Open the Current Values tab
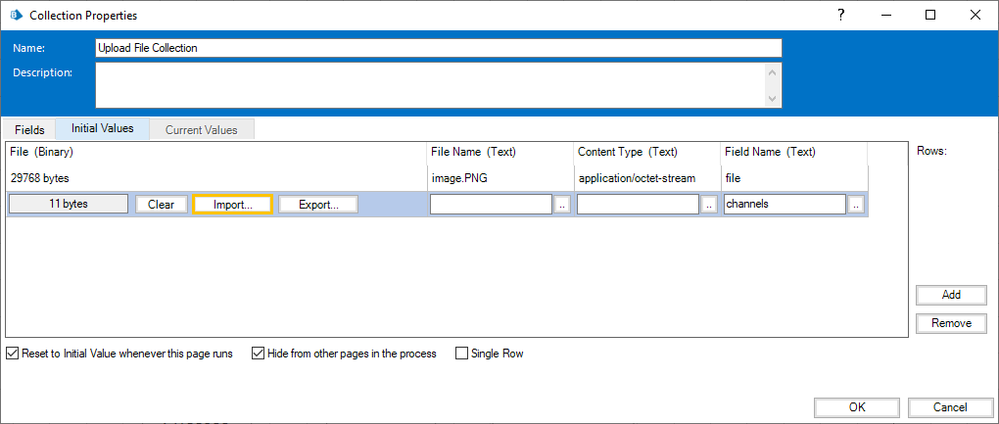999x424 pixels. pos(201,130)
